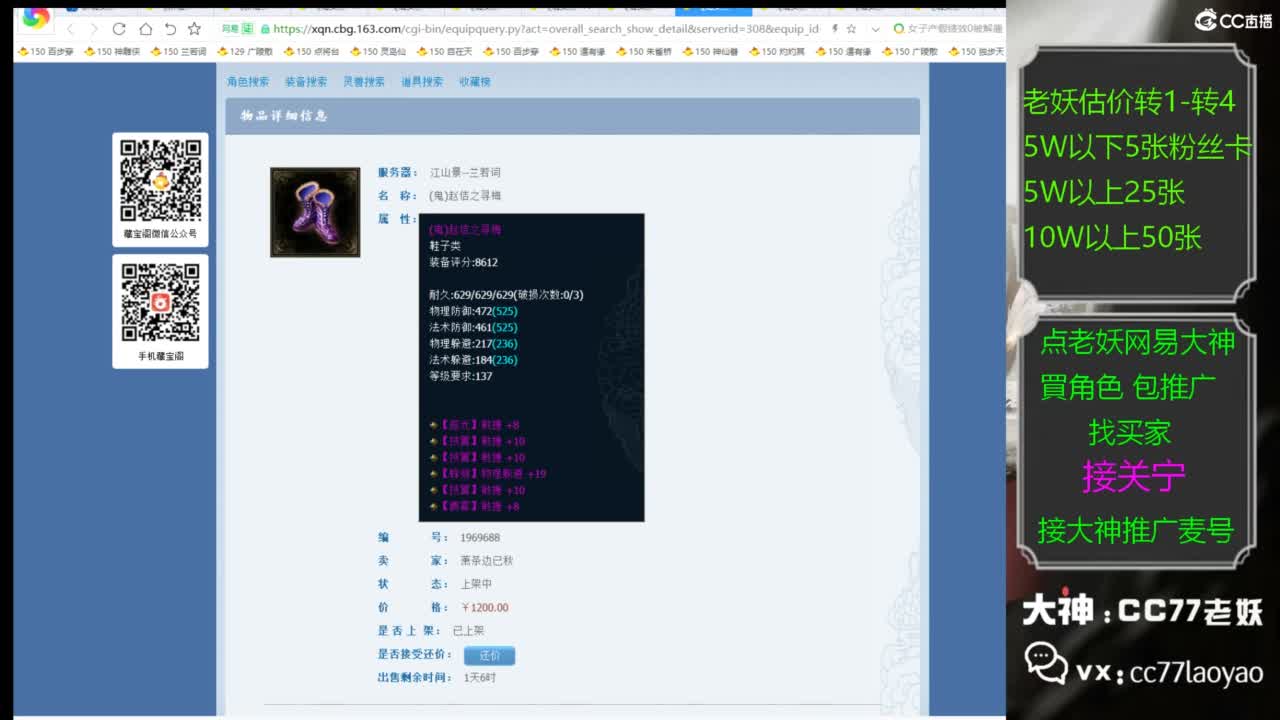Click the colorful browser logo icon

35,18
